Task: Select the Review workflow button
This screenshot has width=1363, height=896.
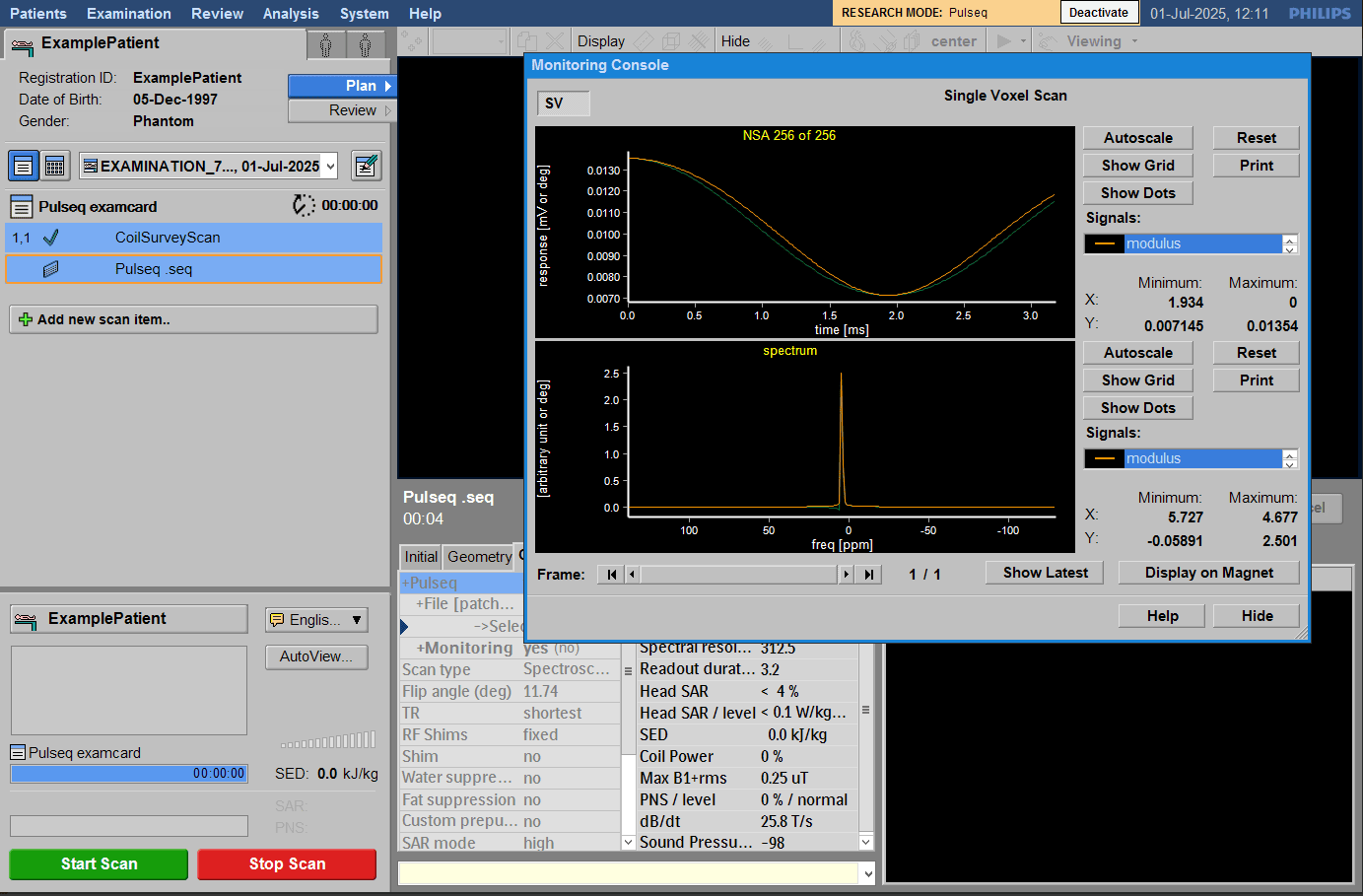Action: (x=341, y=110)
